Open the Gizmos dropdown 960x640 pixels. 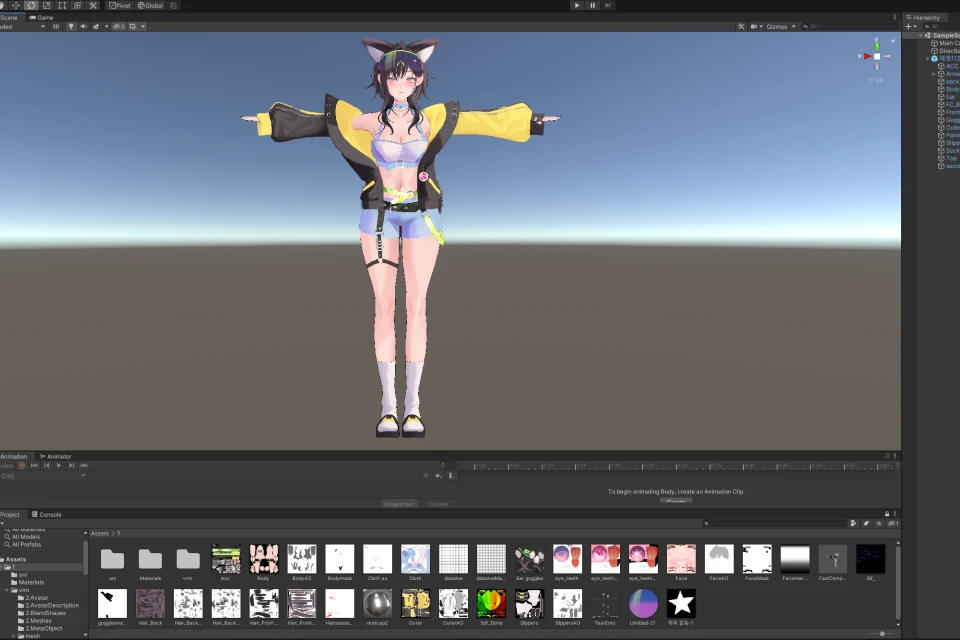coord(781,26)
